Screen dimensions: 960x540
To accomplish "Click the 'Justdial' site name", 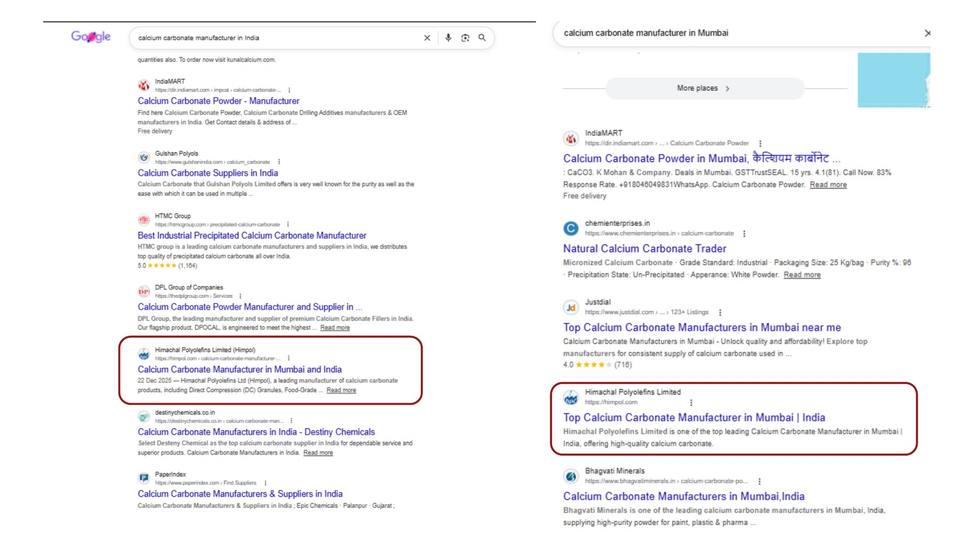I will coord(598,302).
